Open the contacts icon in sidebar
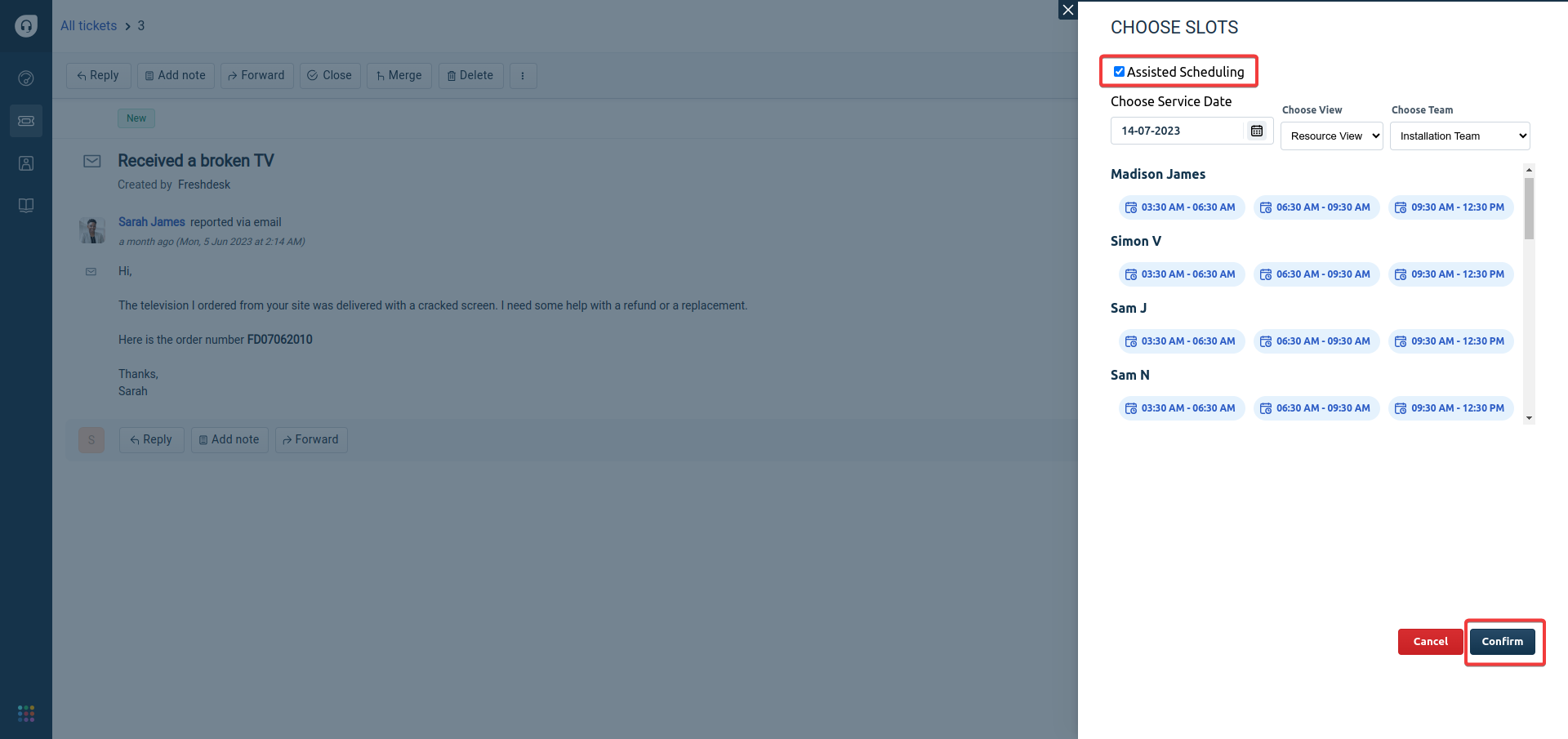The image size is (1568, 739). 26,163
